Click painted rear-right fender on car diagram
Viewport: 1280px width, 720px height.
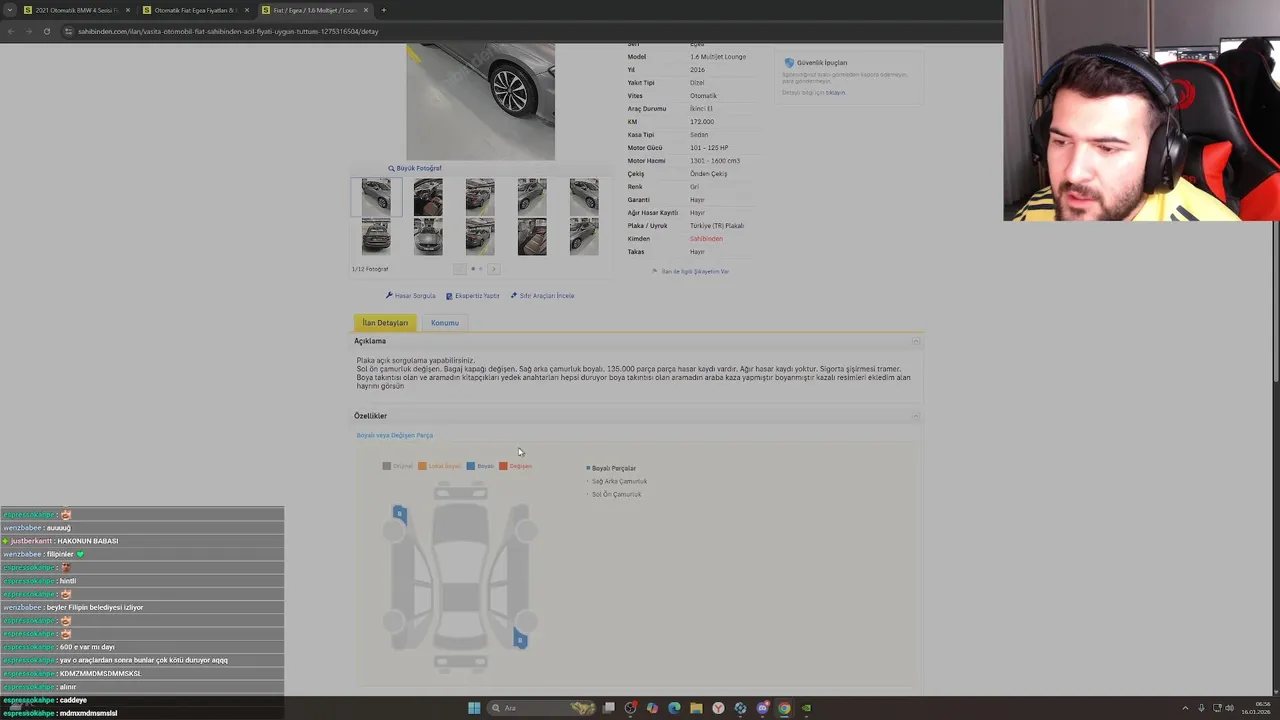click(x=520, y=637)
